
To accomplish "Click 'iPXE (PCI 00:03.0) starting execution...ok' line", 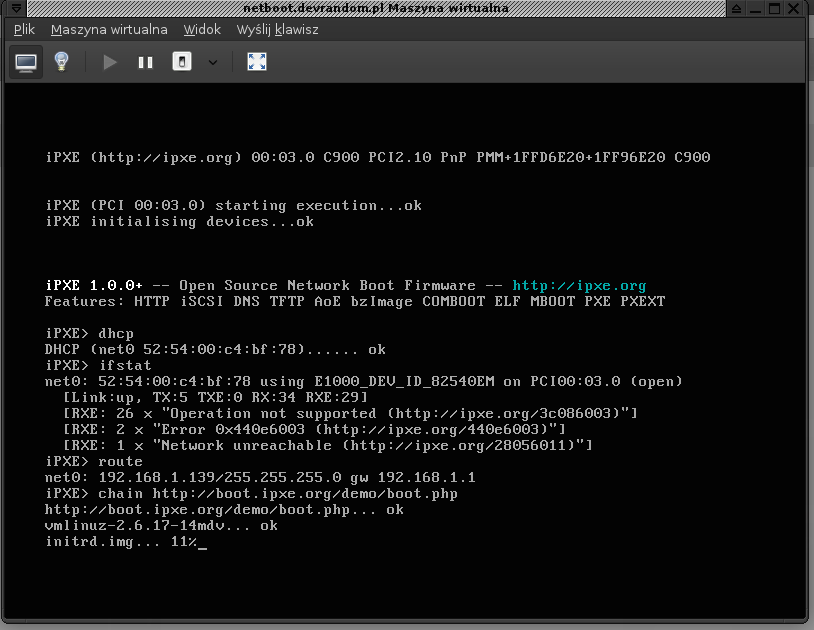I will click(x=233, y=206).
